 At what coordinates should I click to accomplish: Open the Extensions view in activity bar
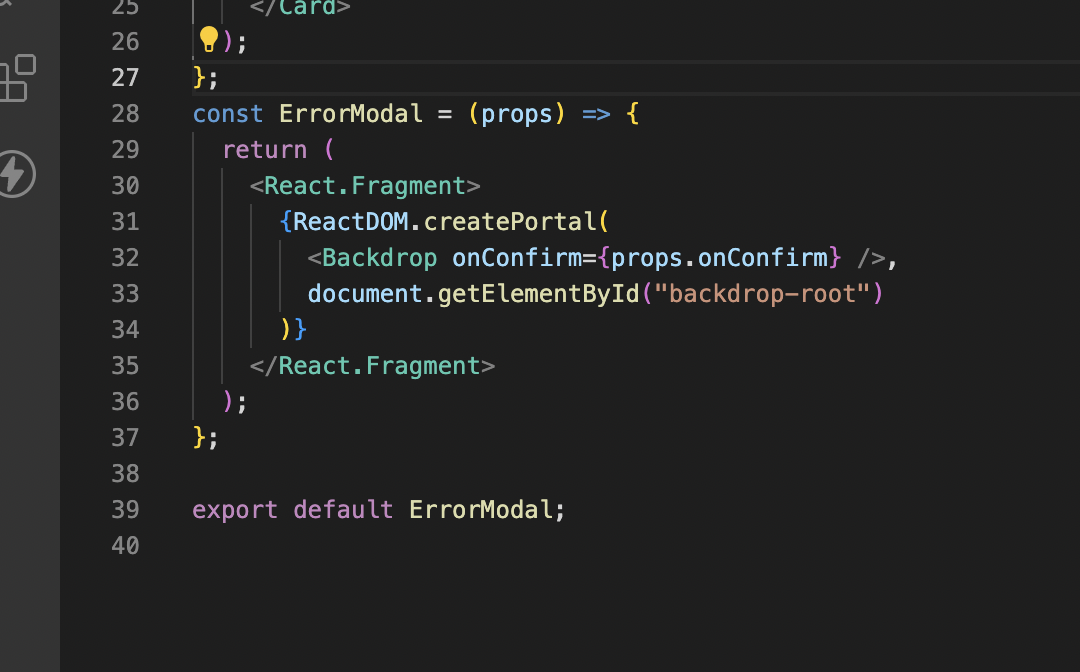click(x=17, y=78)
